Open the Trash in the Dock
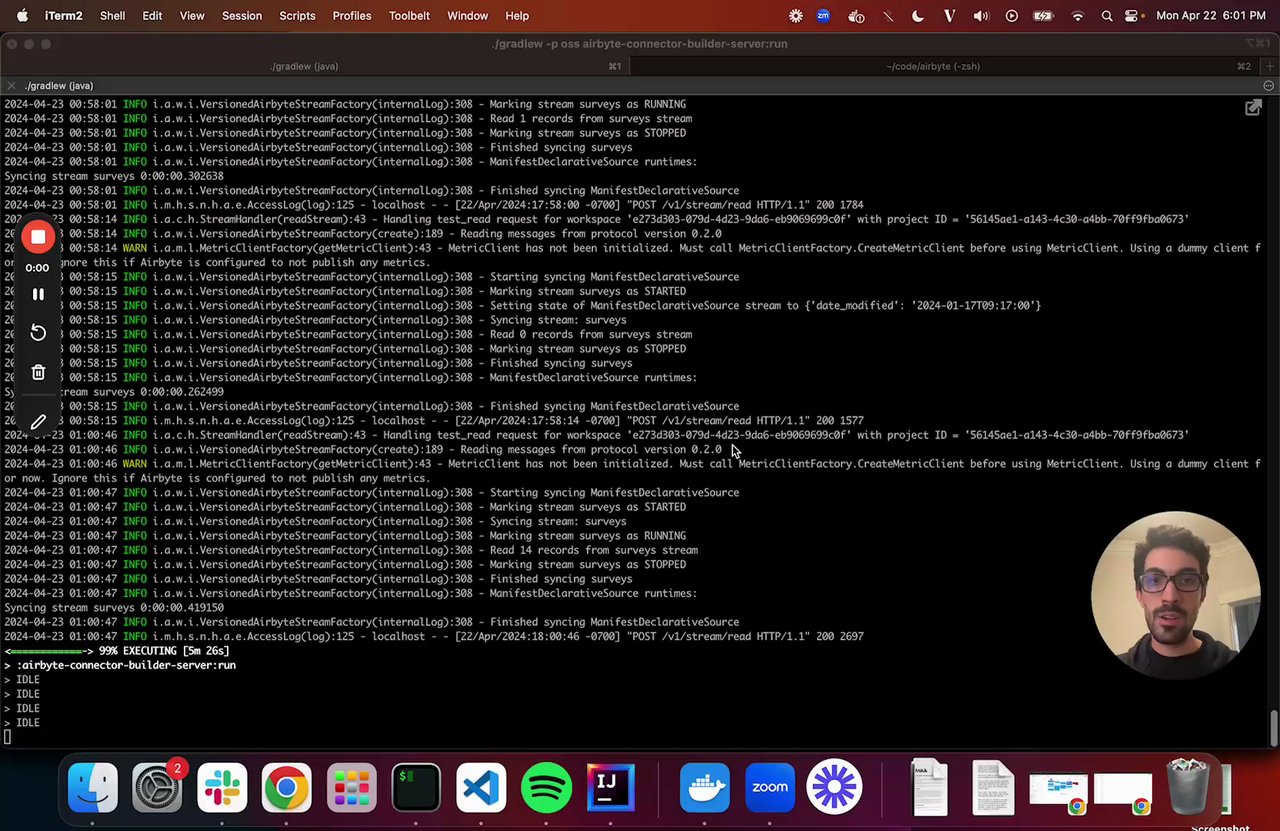The height and width of the screenshot is (831, 1280). pyautogui.click(x=1188, y=788)
